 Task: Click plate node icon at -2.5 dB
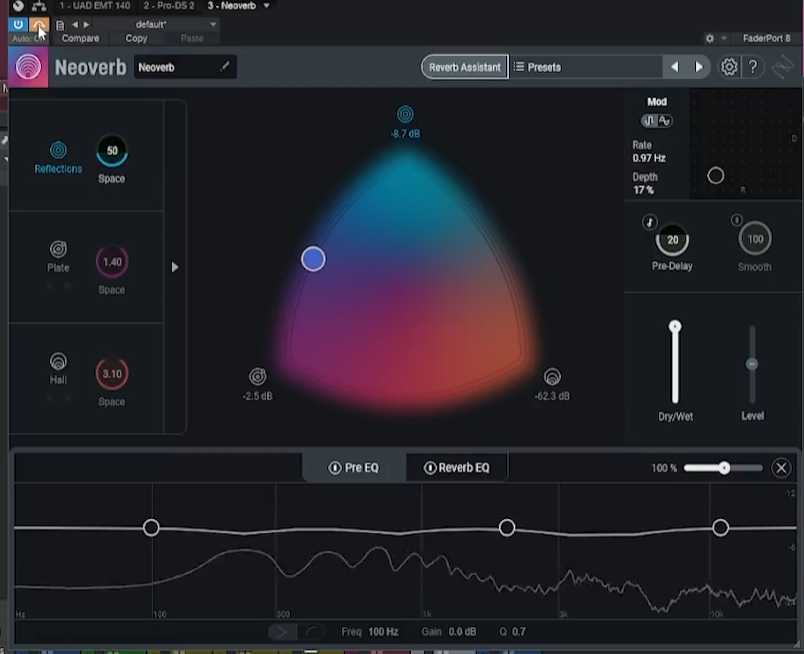tap(257, 376)
